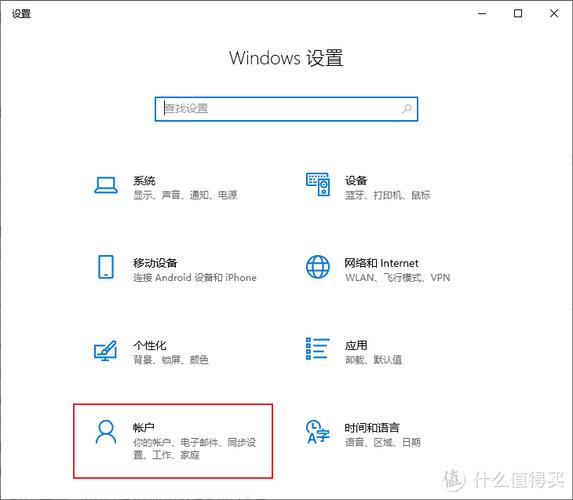Click the mobile device phone icon

click(x=106, y=267)
